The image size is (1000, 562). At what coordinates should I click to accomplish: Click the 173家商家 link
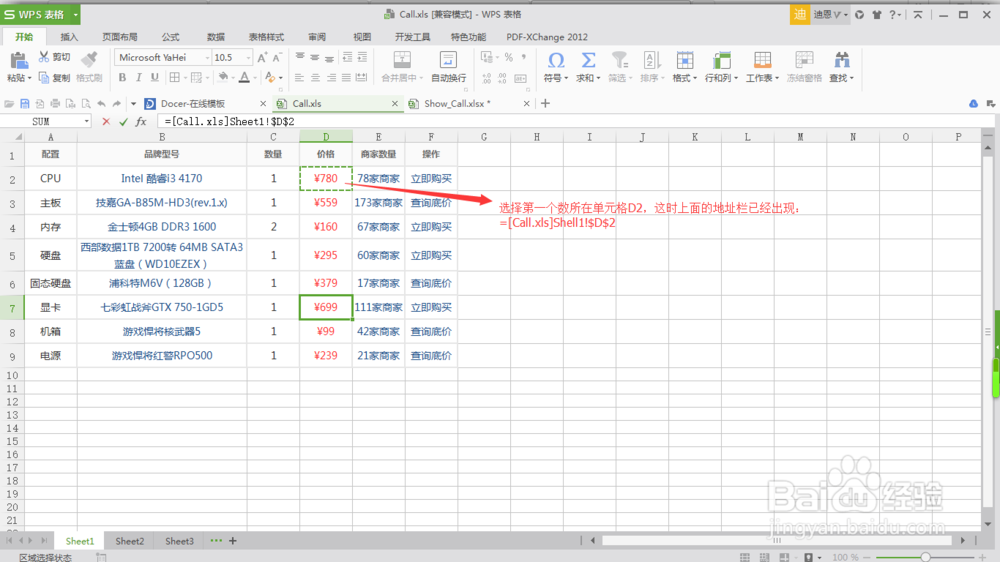pyautogui.click(x=378, y=203)
